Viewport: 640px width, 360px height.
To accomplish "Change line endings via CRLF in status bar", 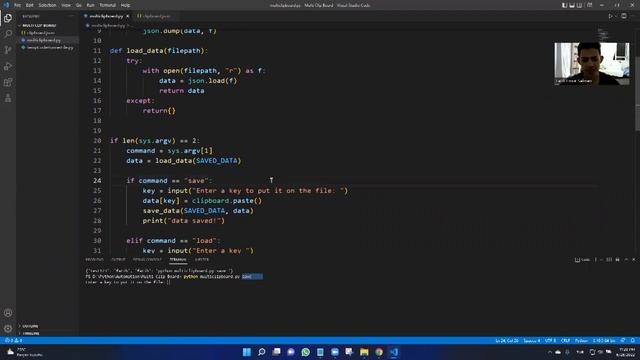I will [565, 340].
